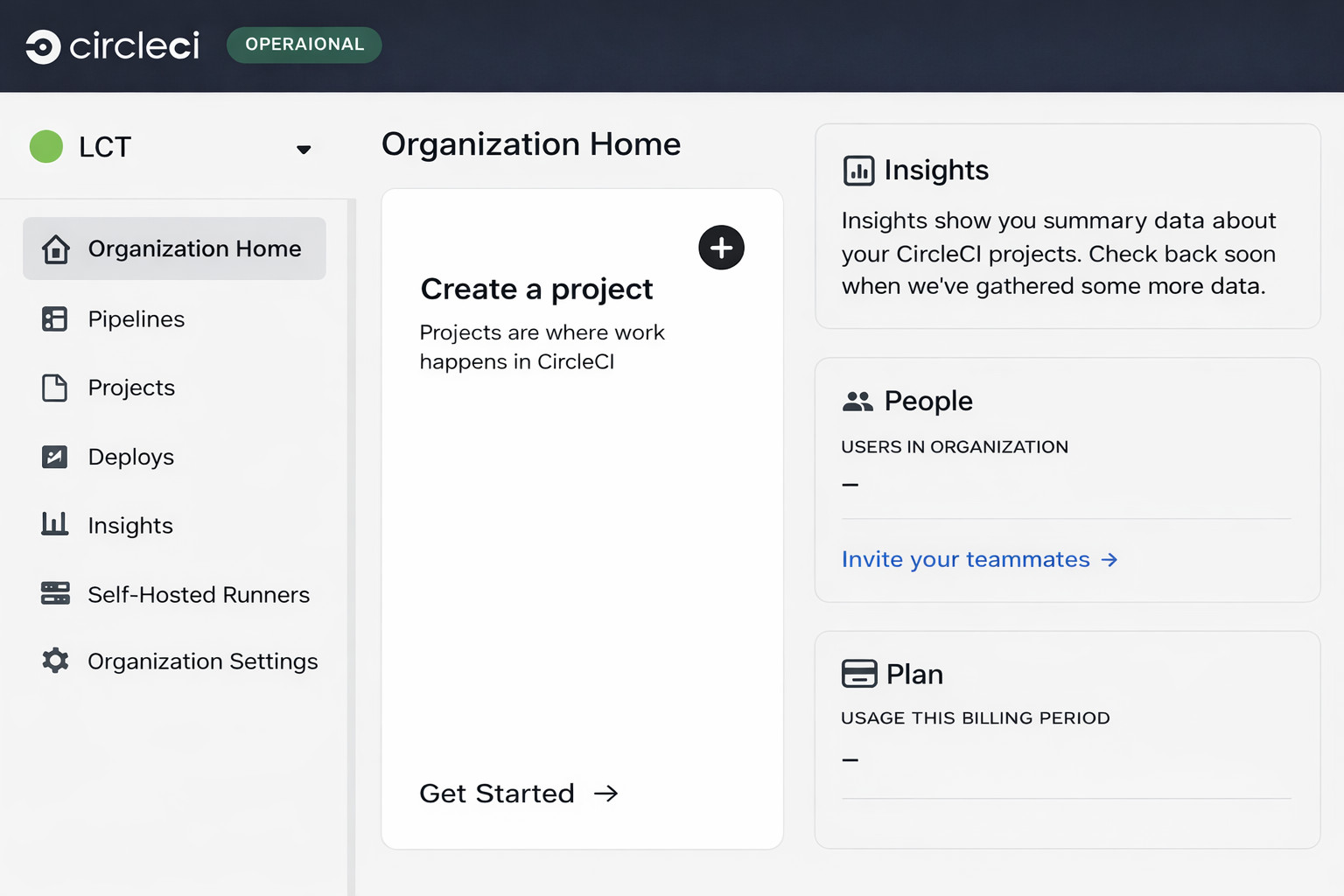Click the Insights card chart icon

tap(858, 171)
